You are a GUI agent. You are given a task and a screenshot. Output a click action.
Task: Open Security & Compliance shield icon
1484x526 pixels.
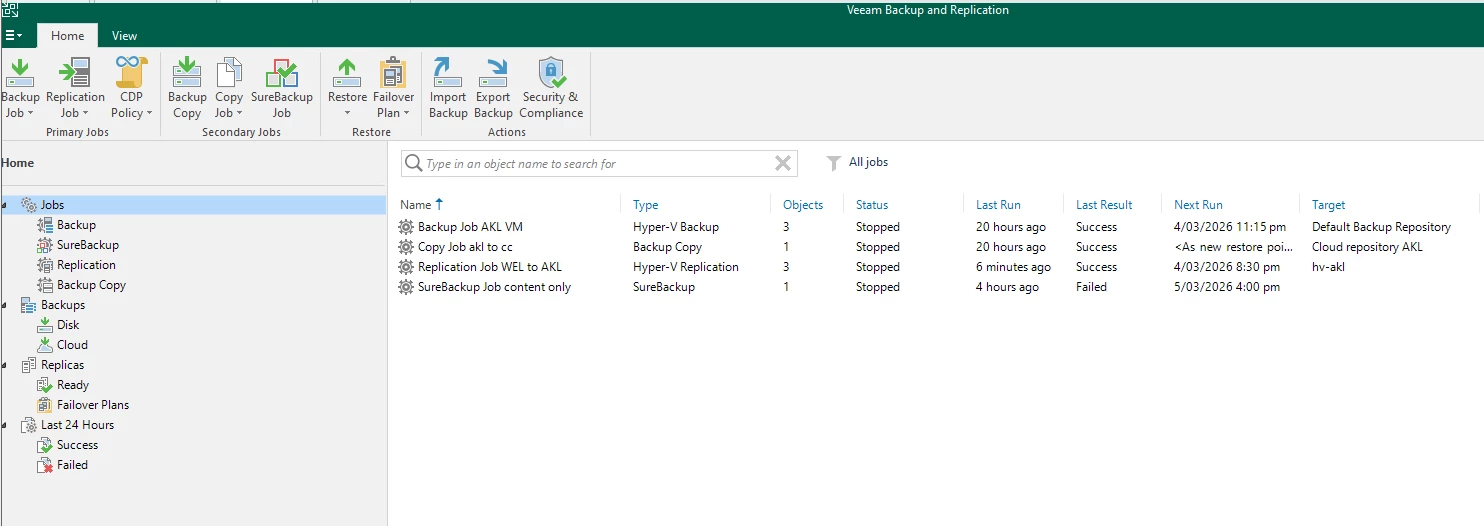click(551, 74)
